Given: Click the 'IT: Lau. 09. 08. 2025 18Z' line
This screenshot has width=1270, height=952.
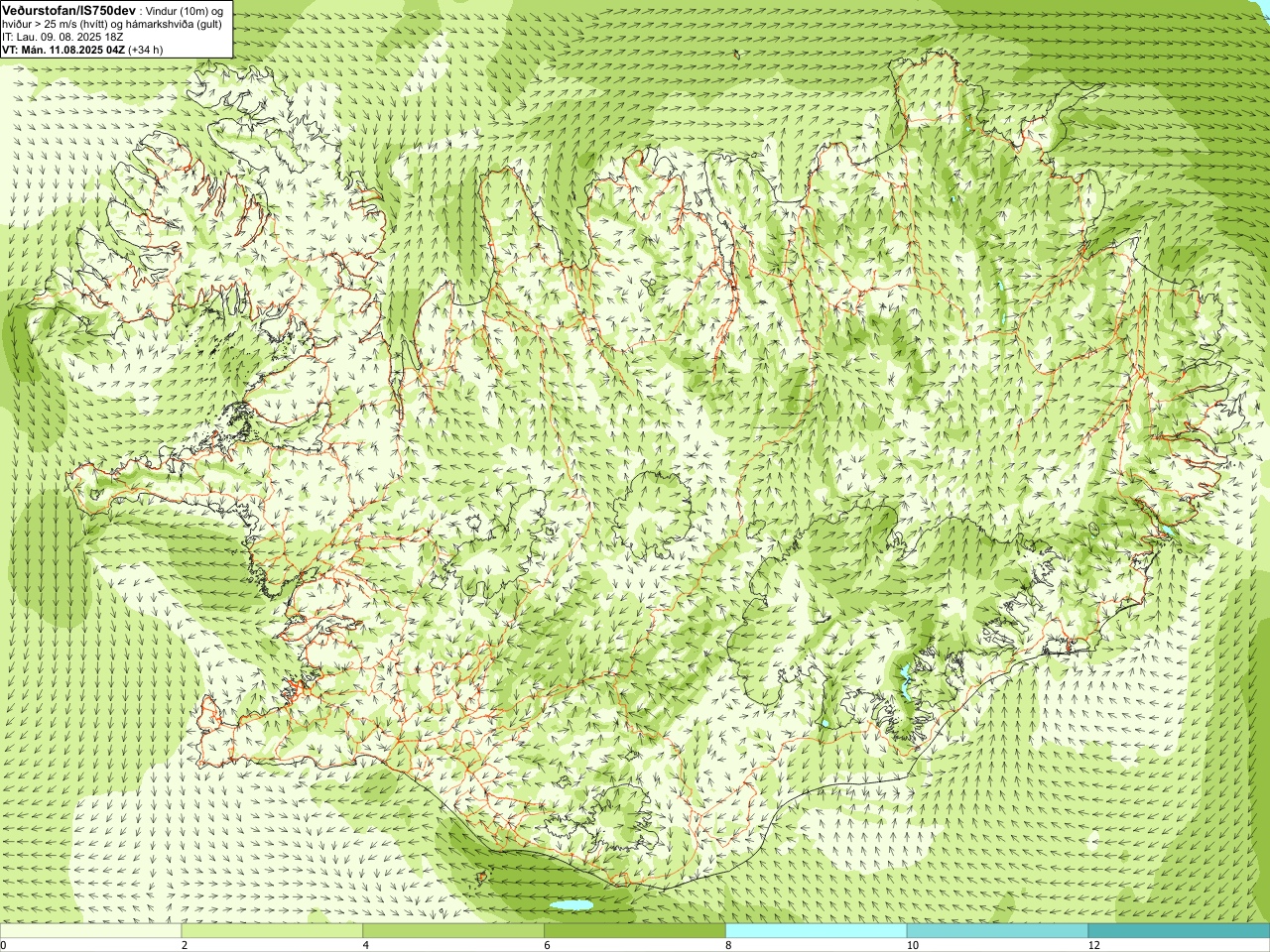Looking at the screenshot, I should tap(63, 37).
